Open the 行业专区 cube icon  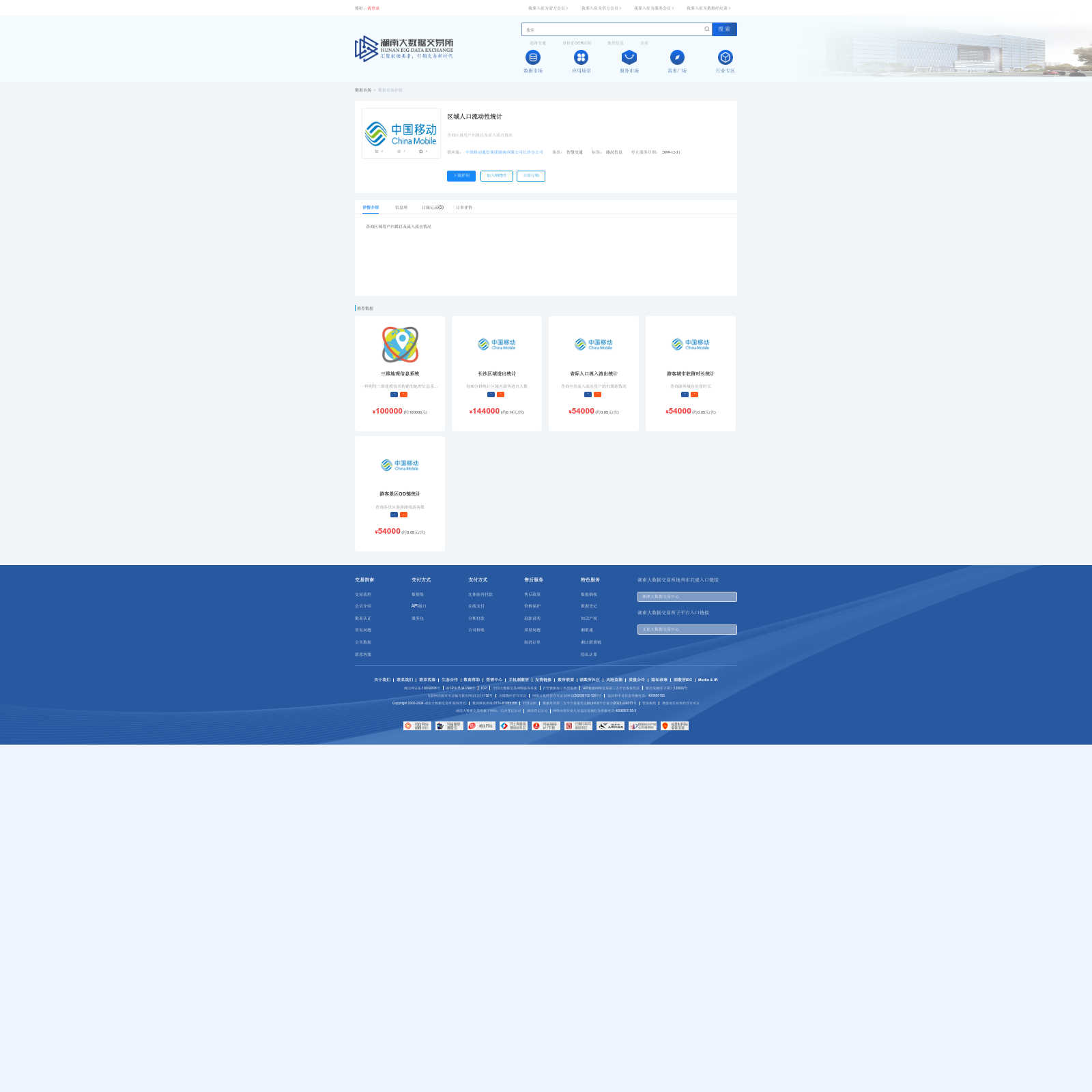click(x=725, y=57)
